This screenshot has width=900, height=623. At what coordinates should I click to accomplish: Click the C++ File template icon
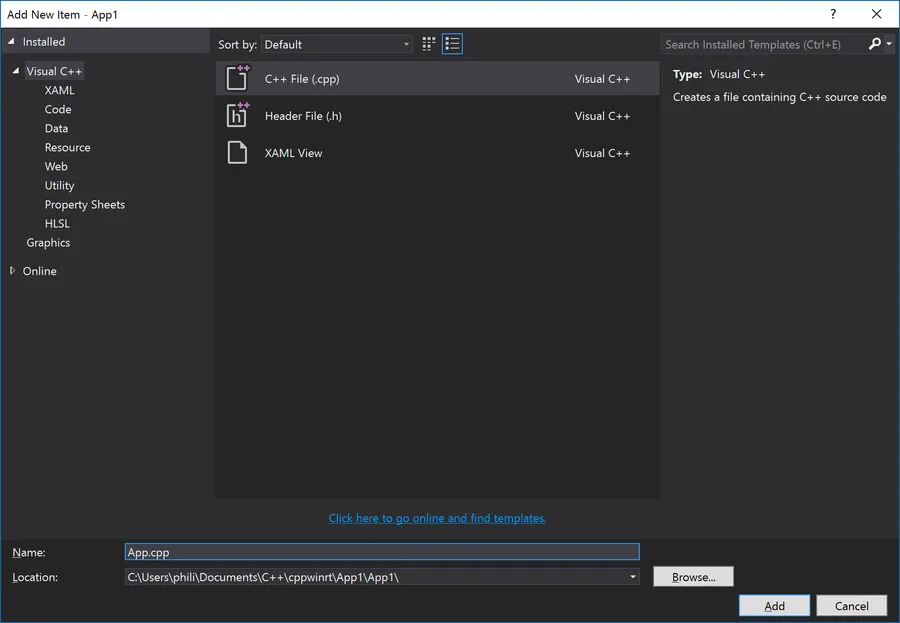237,78
